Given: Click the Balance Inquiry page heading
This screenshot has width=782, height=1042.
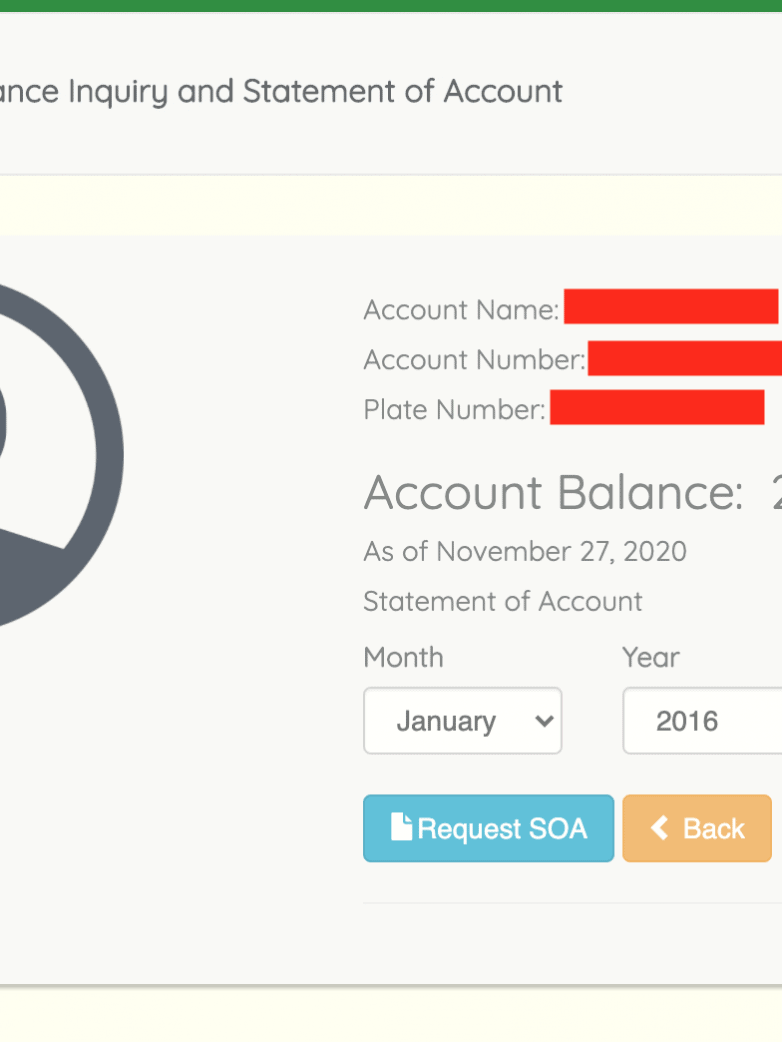Looking at the screenshot, I should point(280,92).
